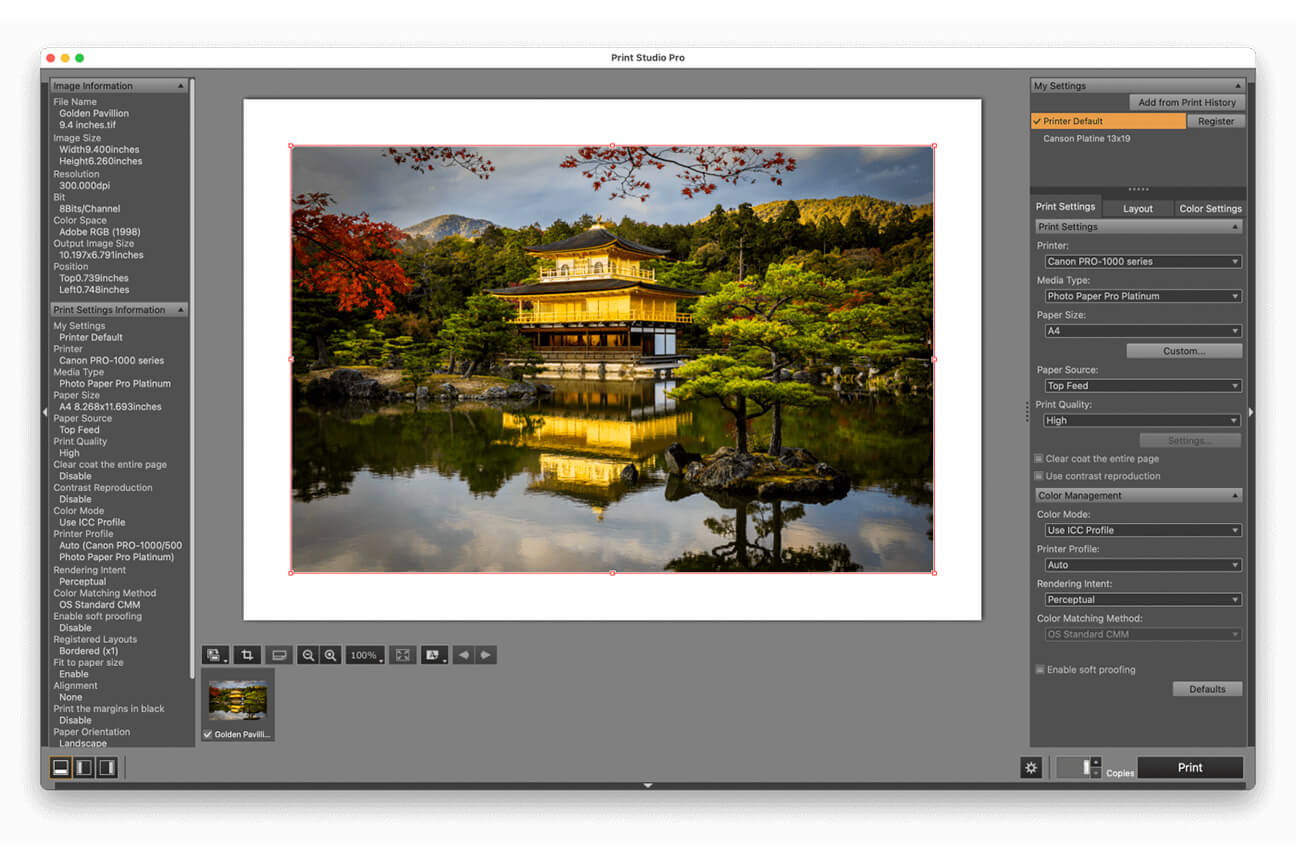
Task: Click the fit-to-window view icon
Action: point(403,655)
